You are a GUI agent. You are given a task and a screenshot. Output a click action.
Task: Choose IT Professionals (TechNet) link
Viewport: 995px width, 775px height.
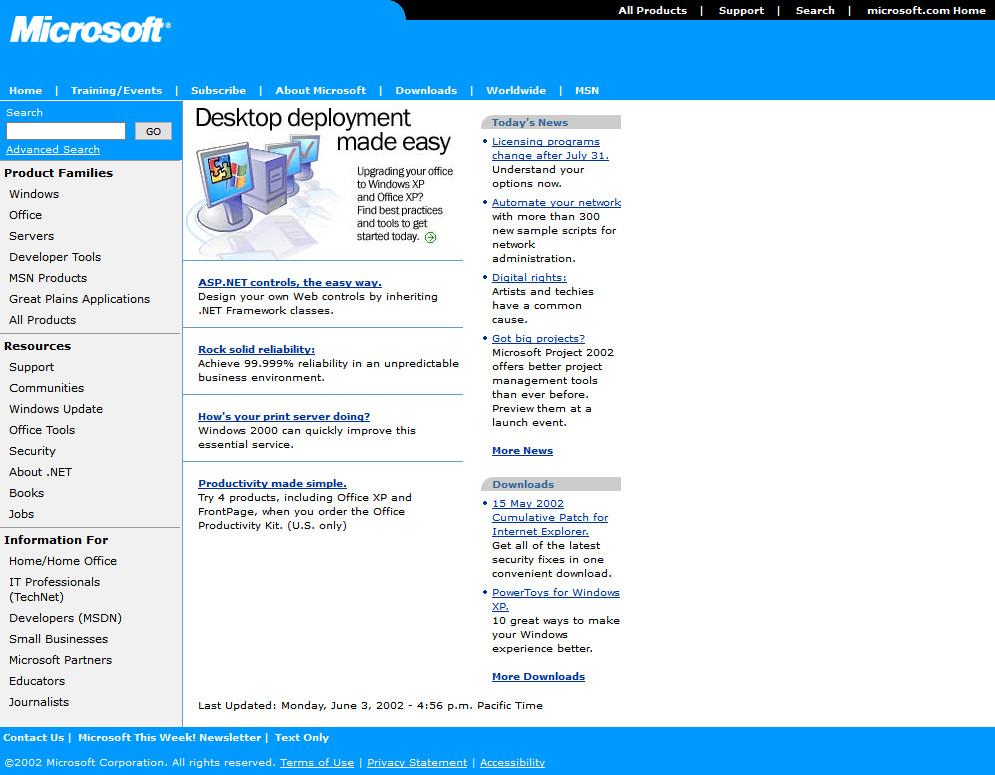(x=54, y=589)
